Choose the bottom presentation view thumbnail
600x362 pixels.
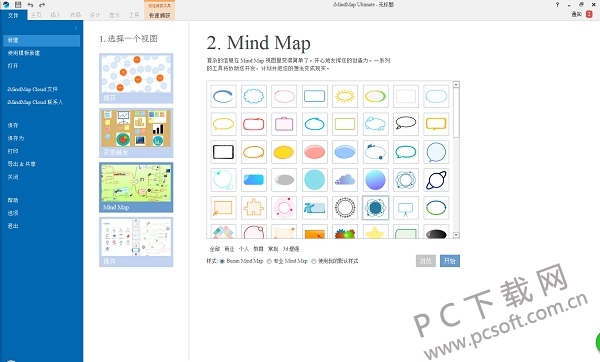tap(136, 242)
